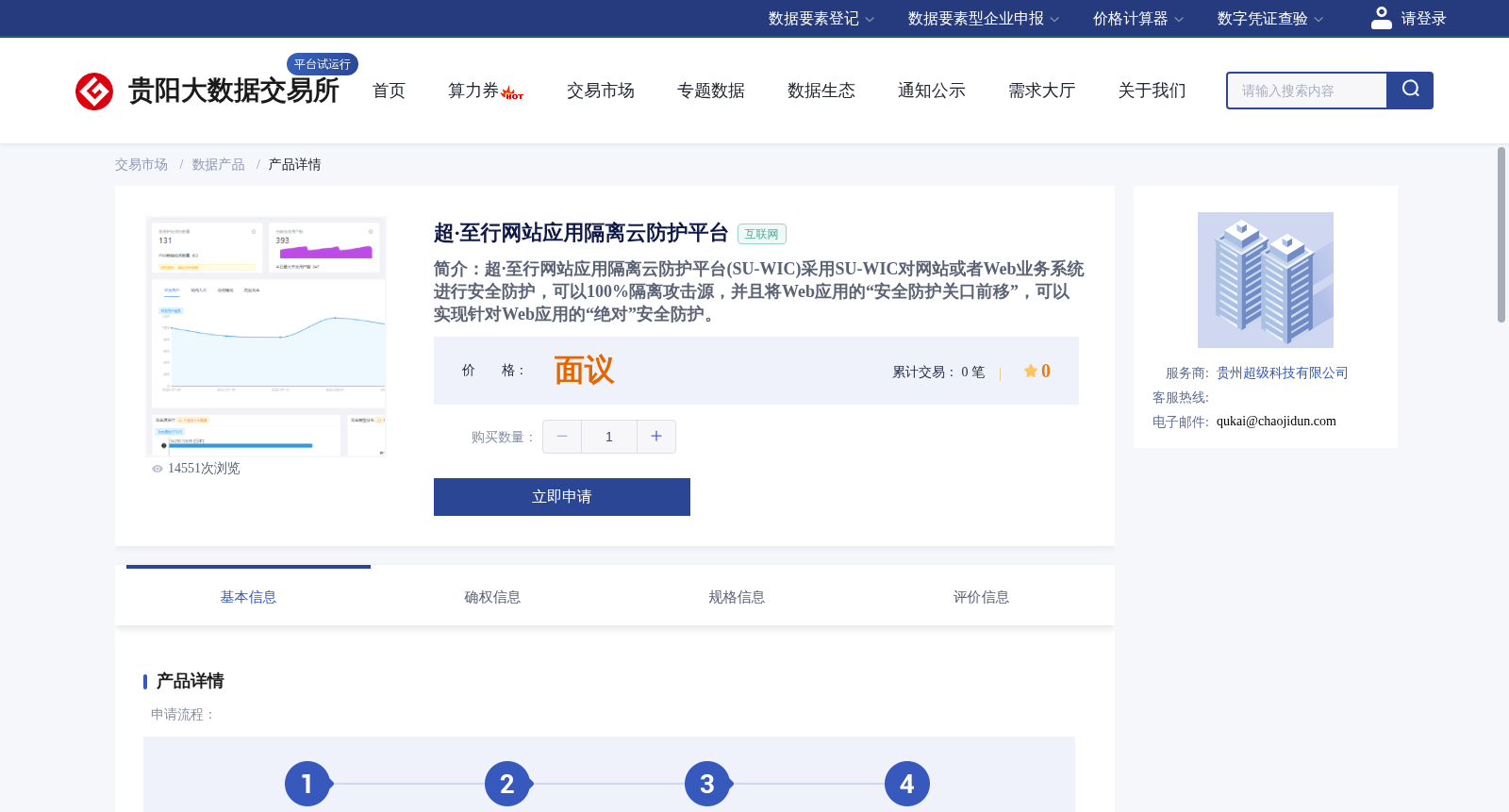
Task: Switch to 基本信息 tab
Action: [x=248, y=597]
